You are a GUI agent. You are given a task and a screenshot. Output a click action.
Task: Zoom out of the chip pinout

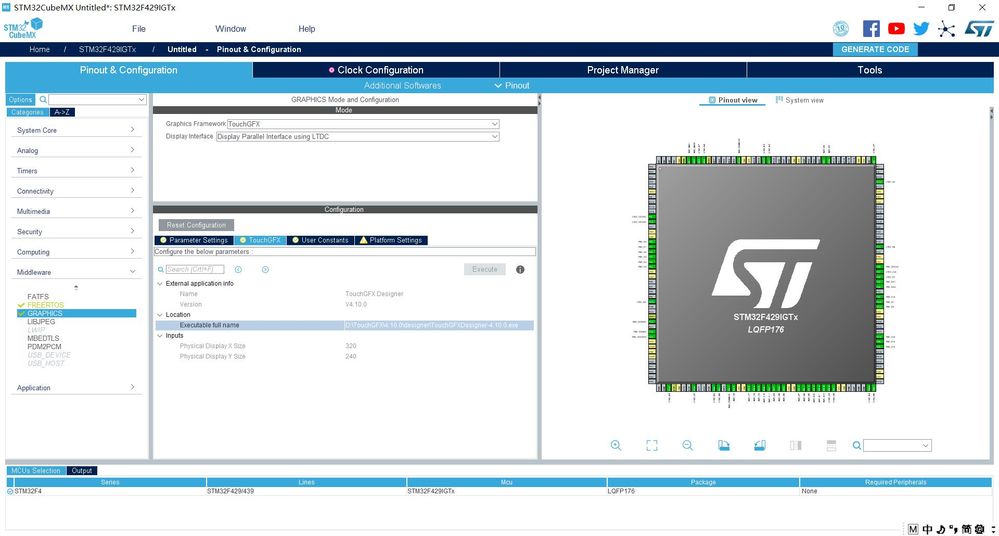[687, 445]
